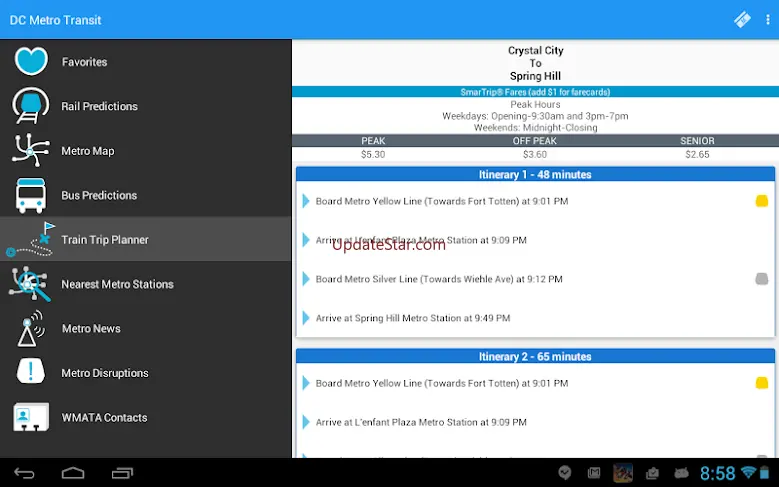Screen dimensions: 779x487
Task: Select Bus Predictions menu label
Action: (x=99, y=195)
